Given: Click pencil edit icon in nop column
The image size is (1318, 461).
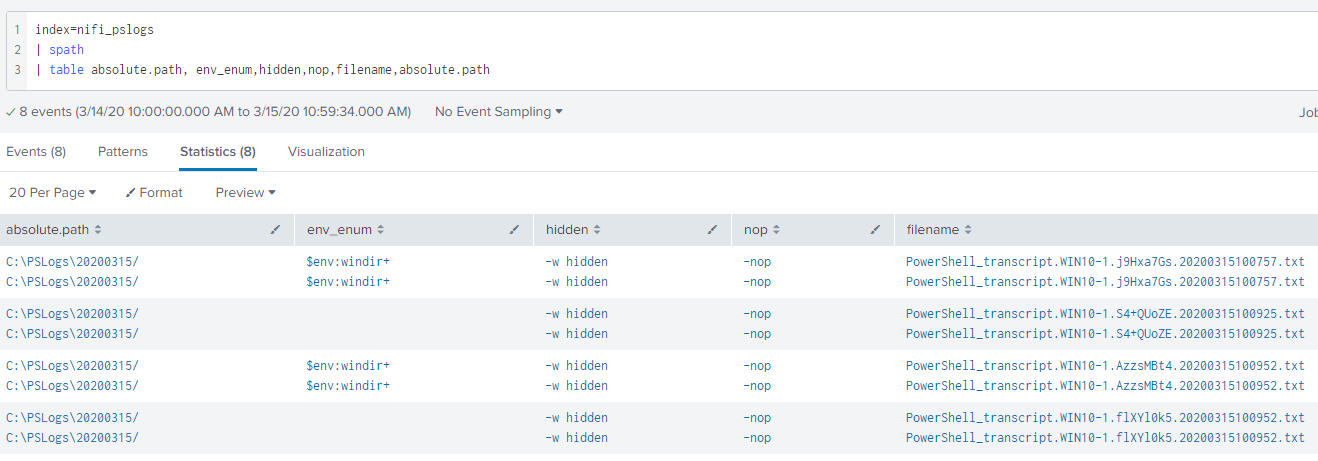Looking at the screenshot, I should click(x=875, y=230).
